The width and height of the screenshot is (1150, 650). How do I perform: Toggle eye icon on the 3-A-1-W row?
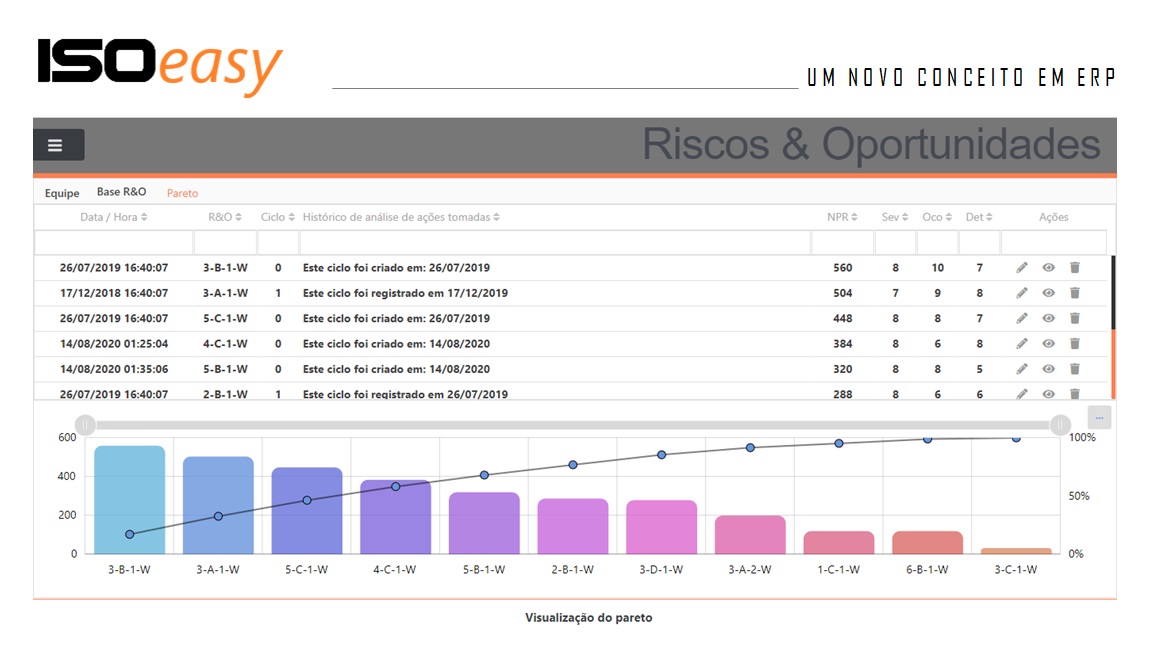coord(1048,293)
